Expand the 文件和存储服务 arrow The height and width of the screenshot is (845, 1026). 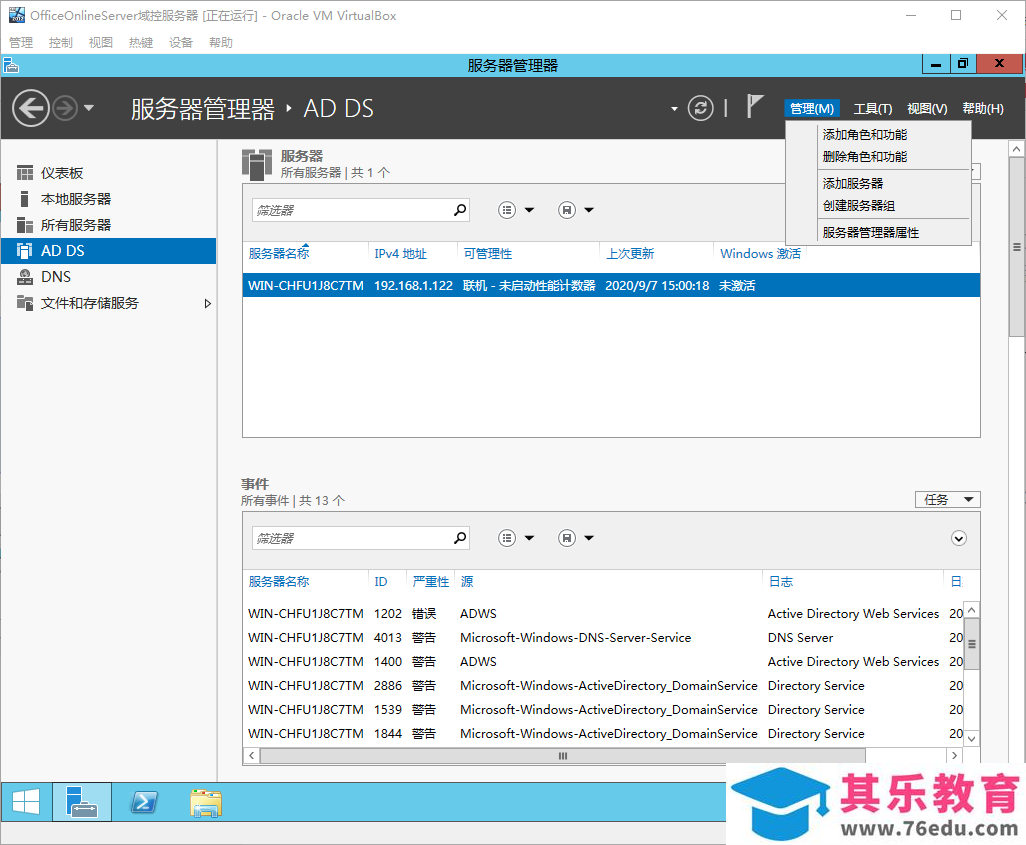coord(207,304)
